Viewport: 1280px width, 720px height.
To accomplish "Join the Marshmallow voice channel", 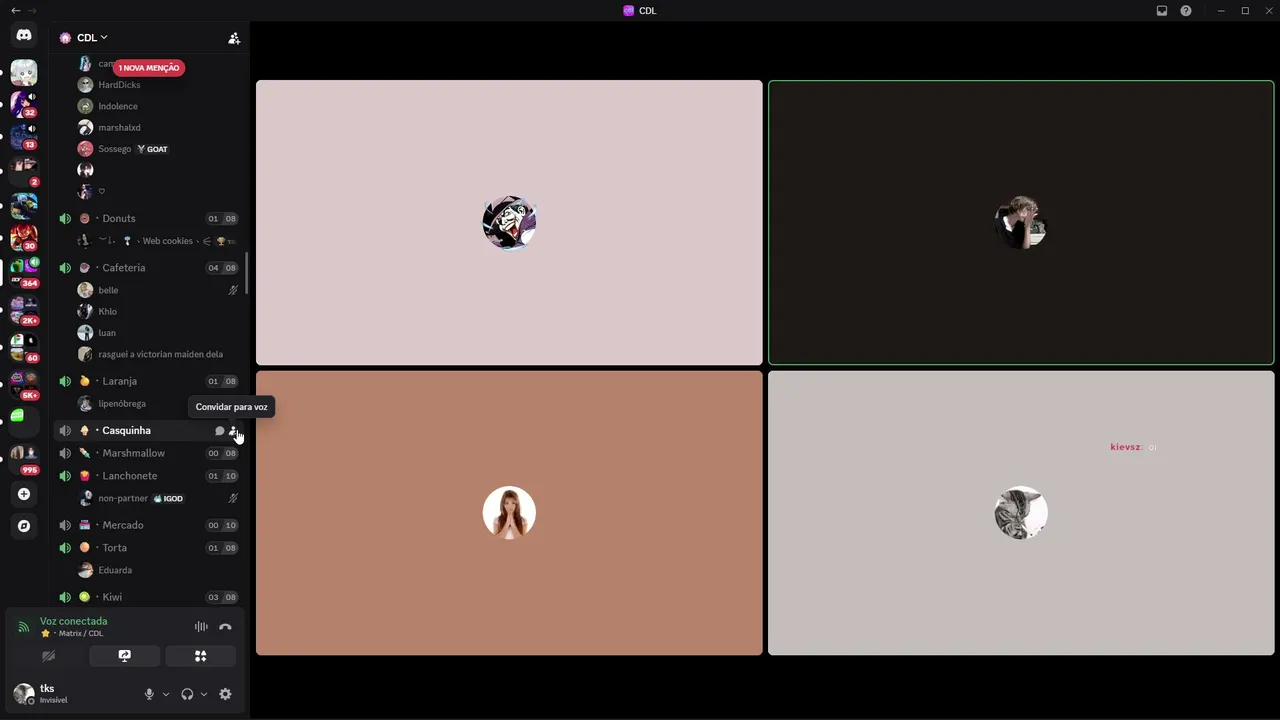I will point(147,453).
